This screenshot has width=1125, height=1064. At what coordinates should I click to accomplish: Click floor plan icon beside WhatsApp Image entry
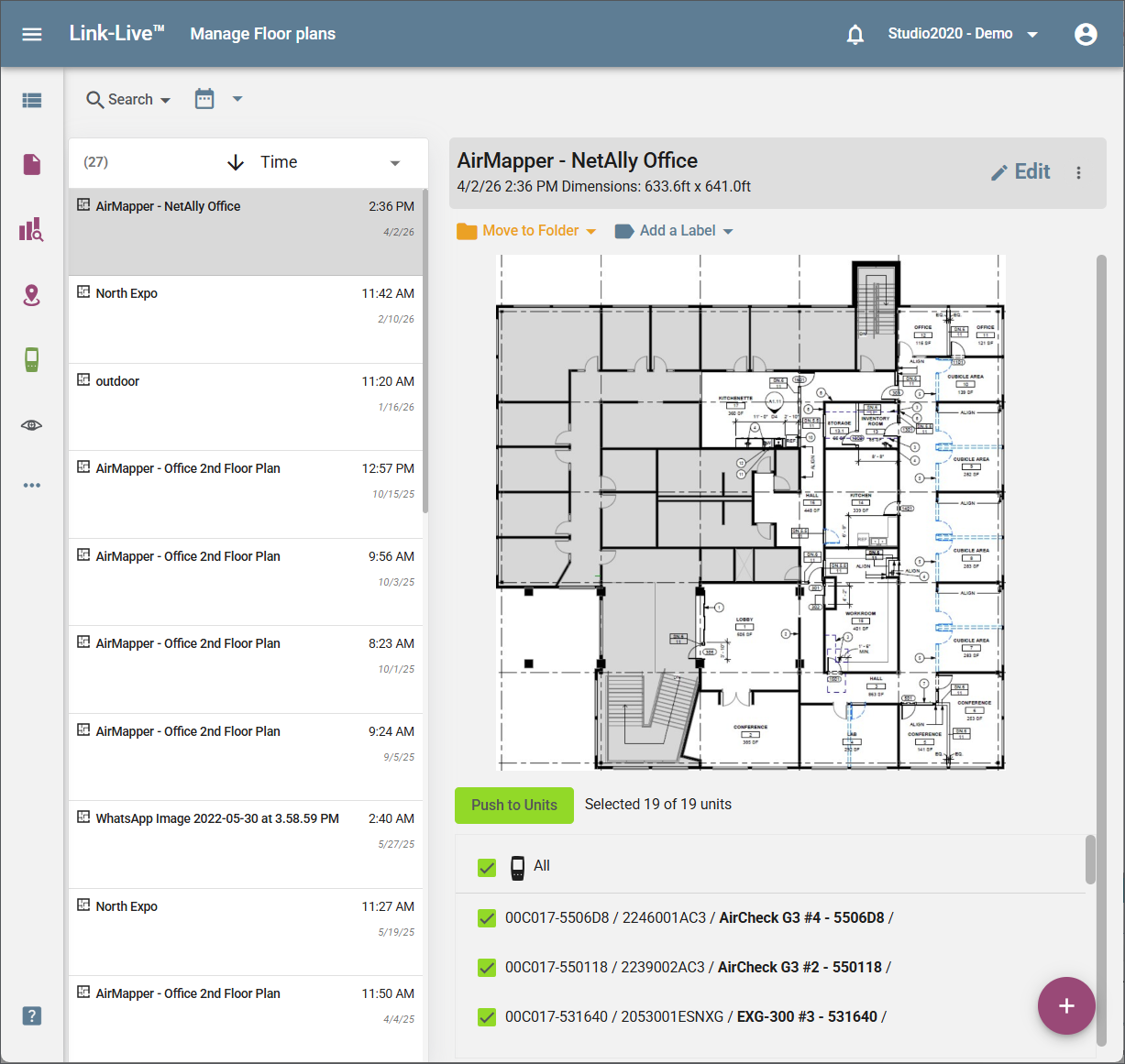(83, 817)
